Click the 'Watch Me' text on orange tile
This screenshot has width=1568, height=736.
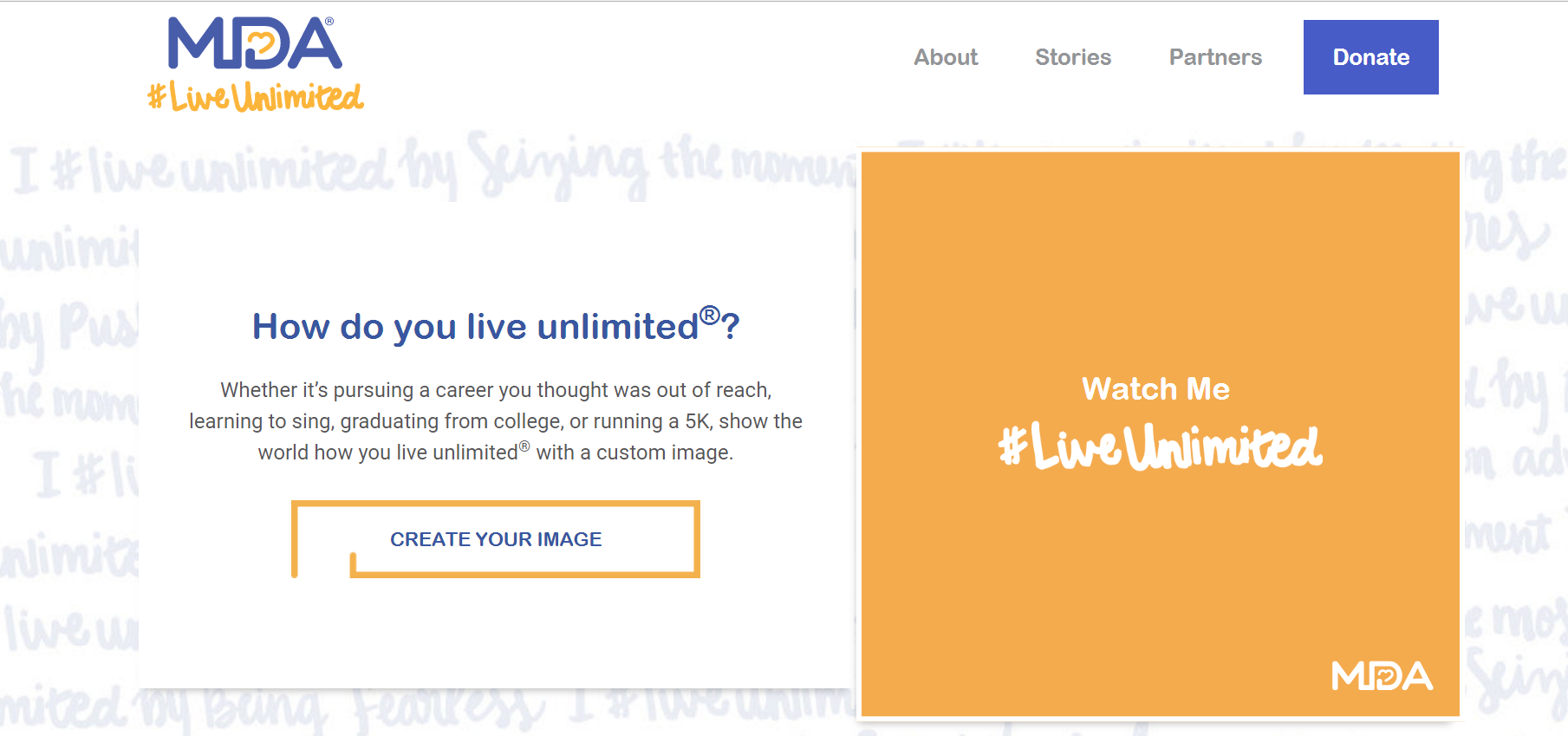1155,389
